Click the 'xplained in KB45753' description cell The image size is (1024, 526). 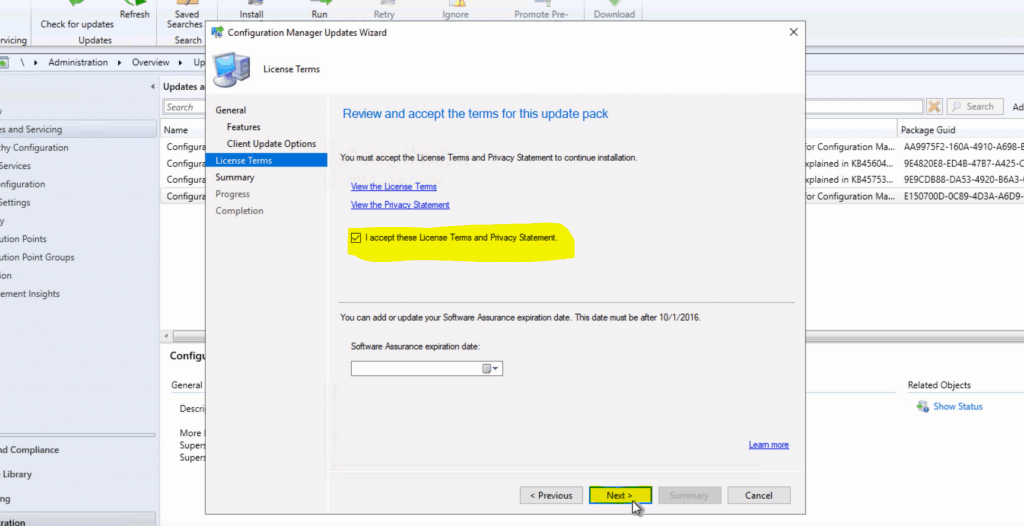click(848, 180)
